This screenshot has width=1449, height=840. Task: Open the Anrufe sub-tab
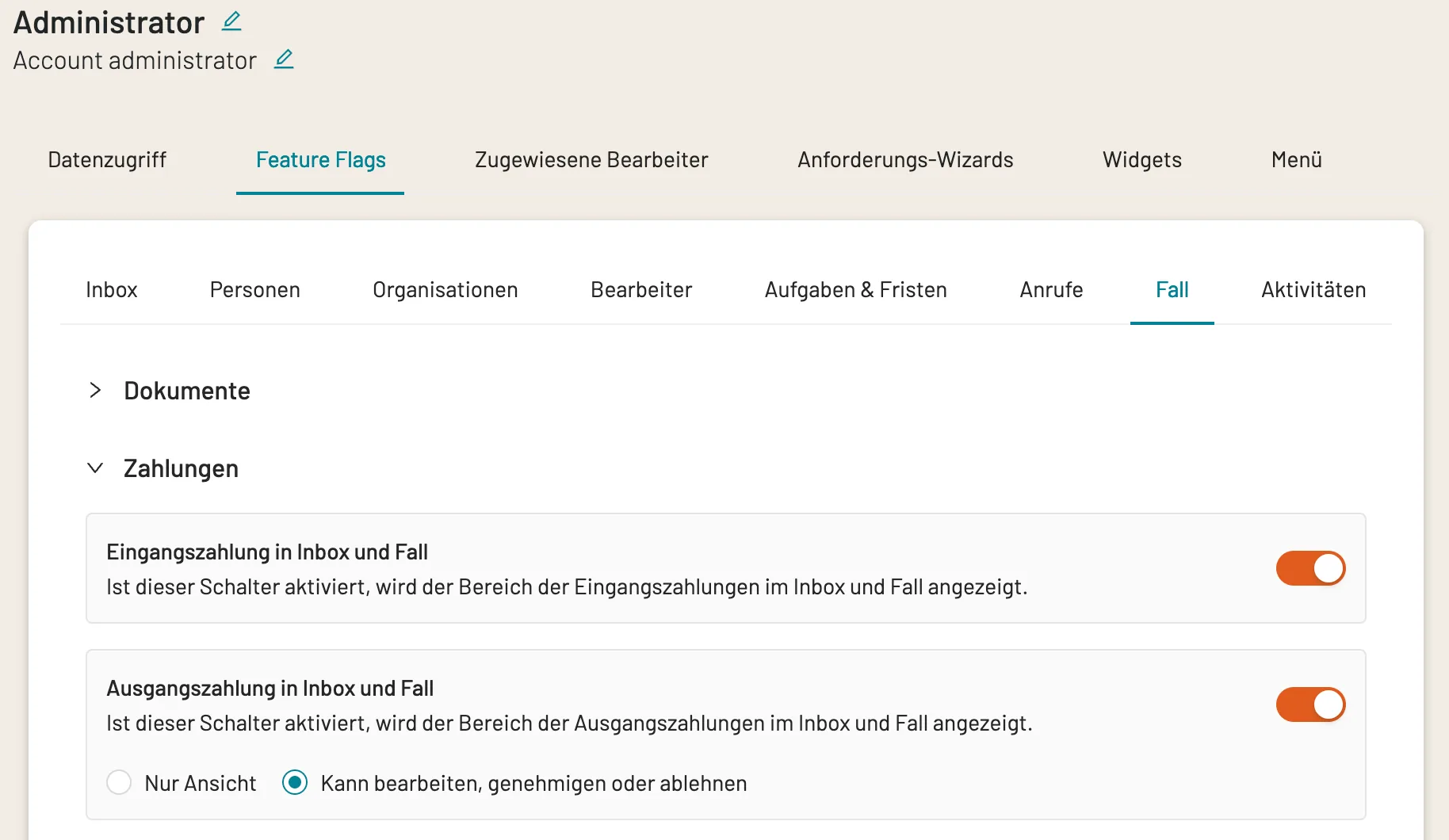1051,290
